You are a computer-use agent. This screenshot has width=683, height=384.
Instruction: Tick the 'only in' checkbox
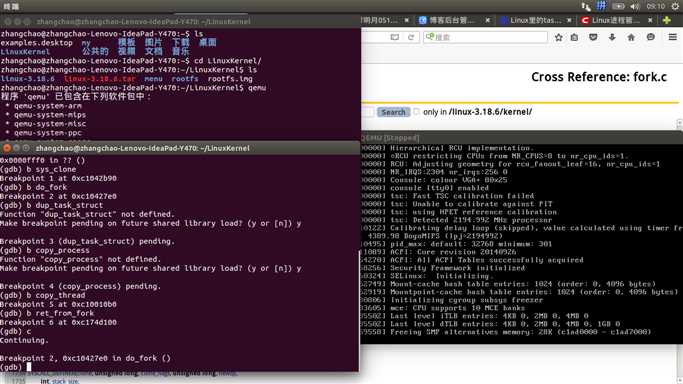(x=416, y=112)
